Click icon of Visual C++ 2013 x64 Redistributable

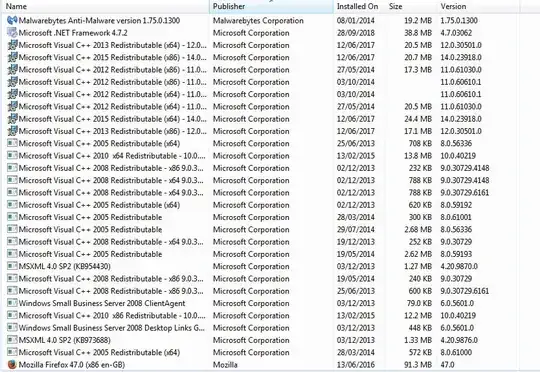pos(12,45)
